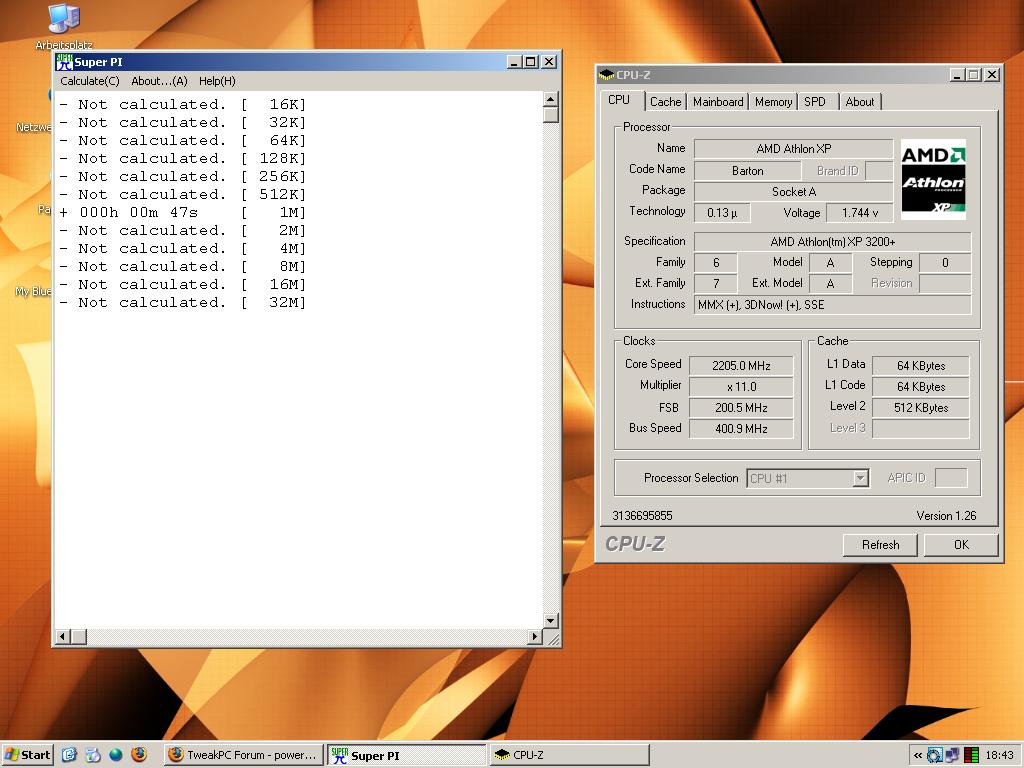Image resolution: width=1024 pixels, height=768 pixels.
Task: Click the L1 Data value 64 KBytes
Action: [921, 366]
